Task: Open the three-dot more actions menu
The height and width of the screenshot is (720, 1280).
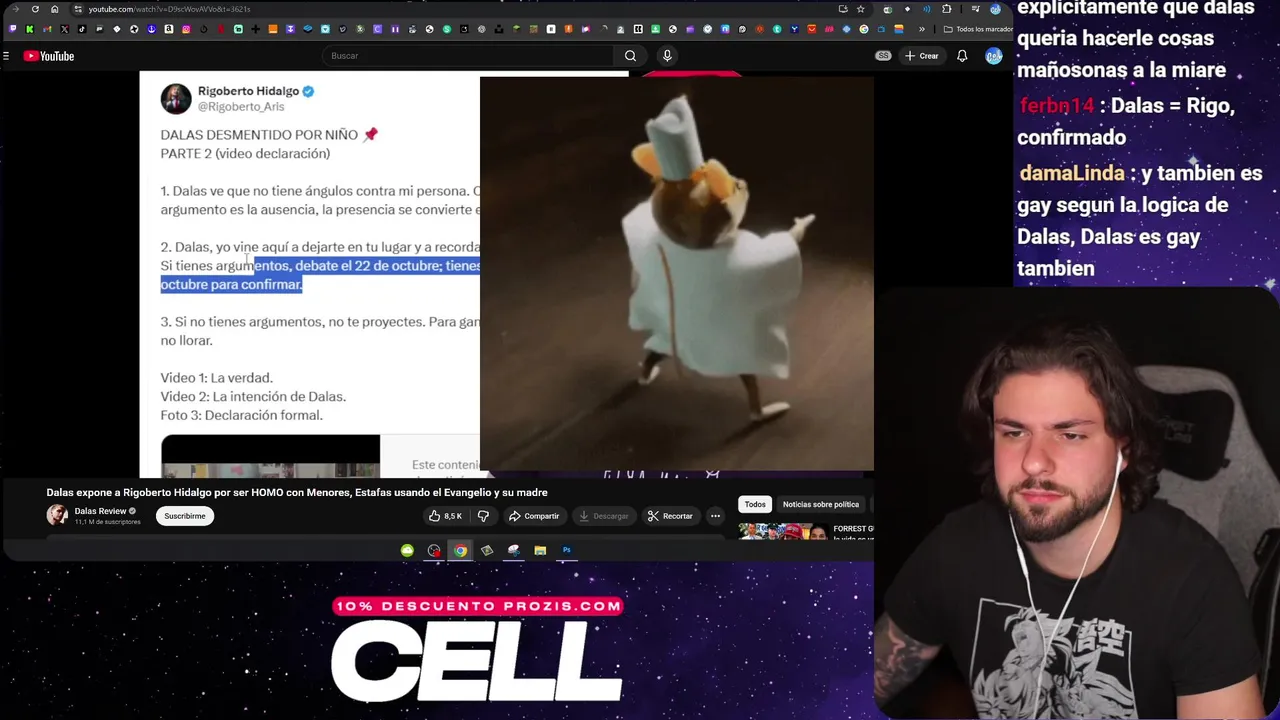Action: pos(715,516)
